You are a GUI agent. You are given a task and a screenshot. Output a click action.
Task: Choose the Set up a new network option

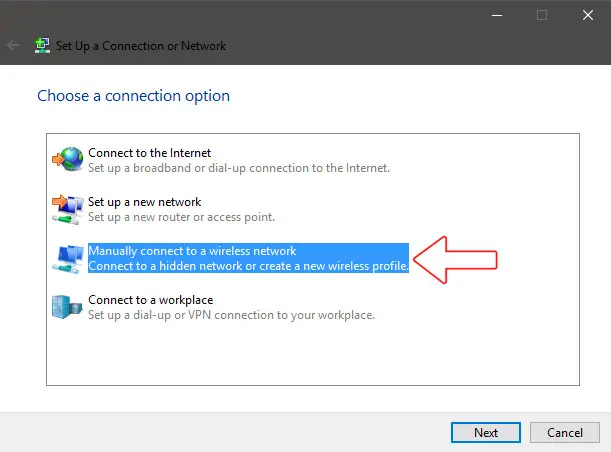pos(144,202)
